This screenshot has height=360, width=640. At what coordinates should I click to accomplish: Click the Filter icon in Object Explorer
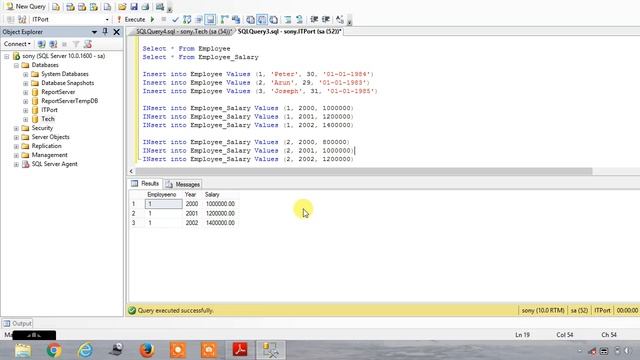pyautogui.click(x=76, y=44)
